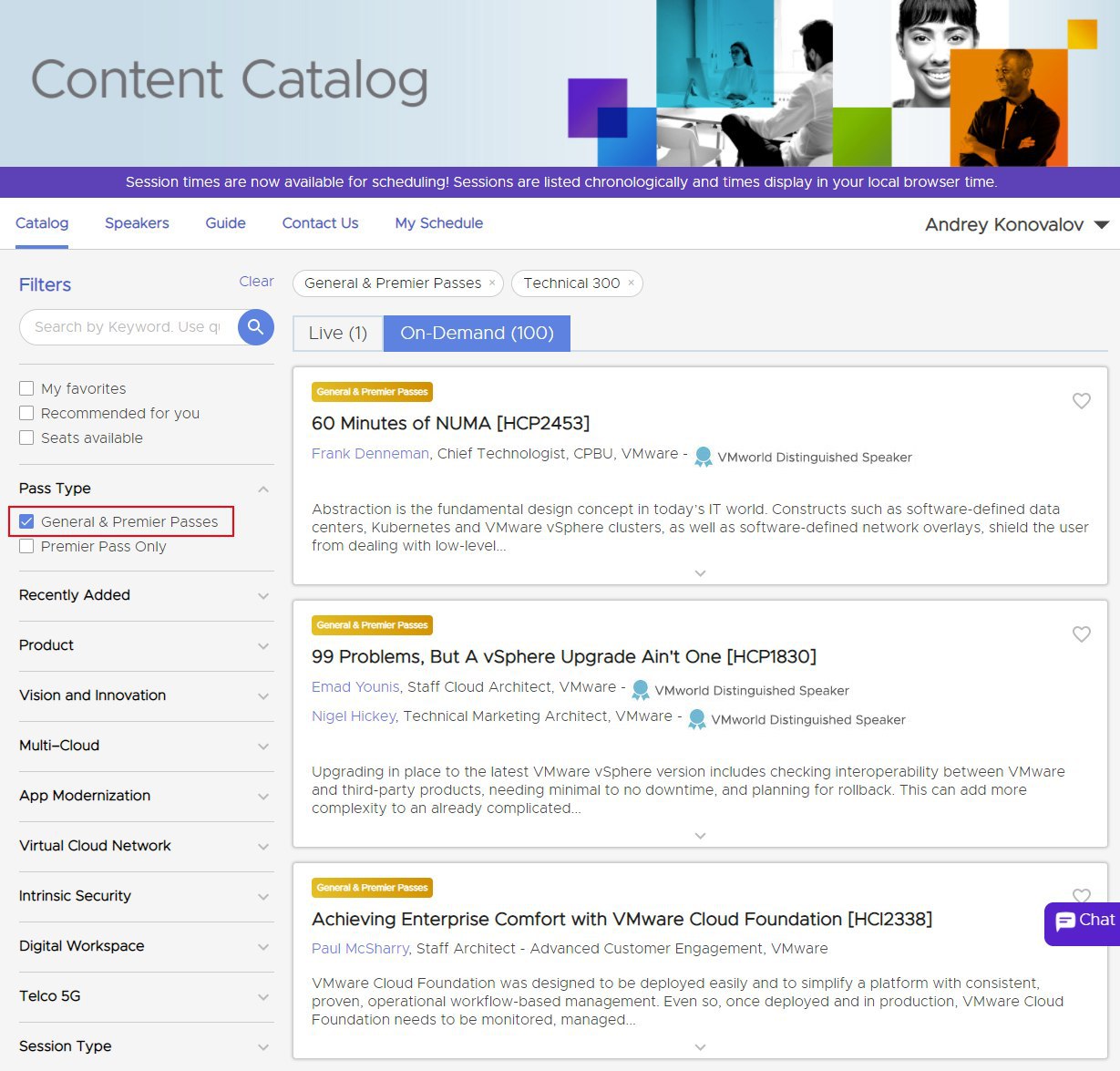Viewport: 1120px width, 1071px height.
Task: Collapse the Pass Type filter section
Action: point(263,489)
